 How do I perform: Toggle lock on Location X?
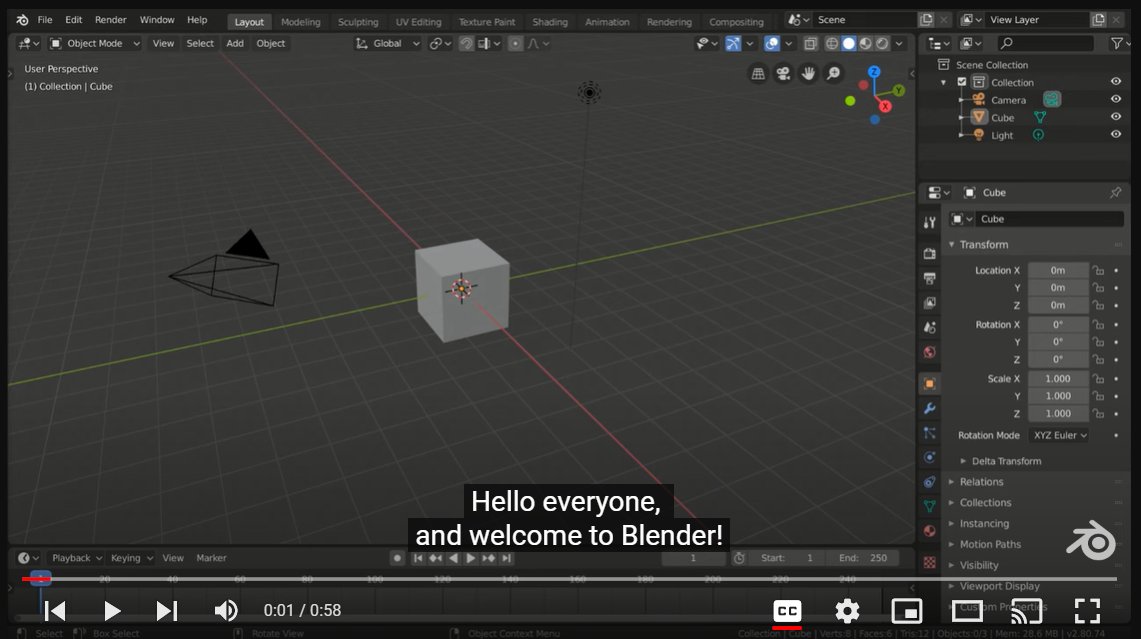(x=1098, y=271)
